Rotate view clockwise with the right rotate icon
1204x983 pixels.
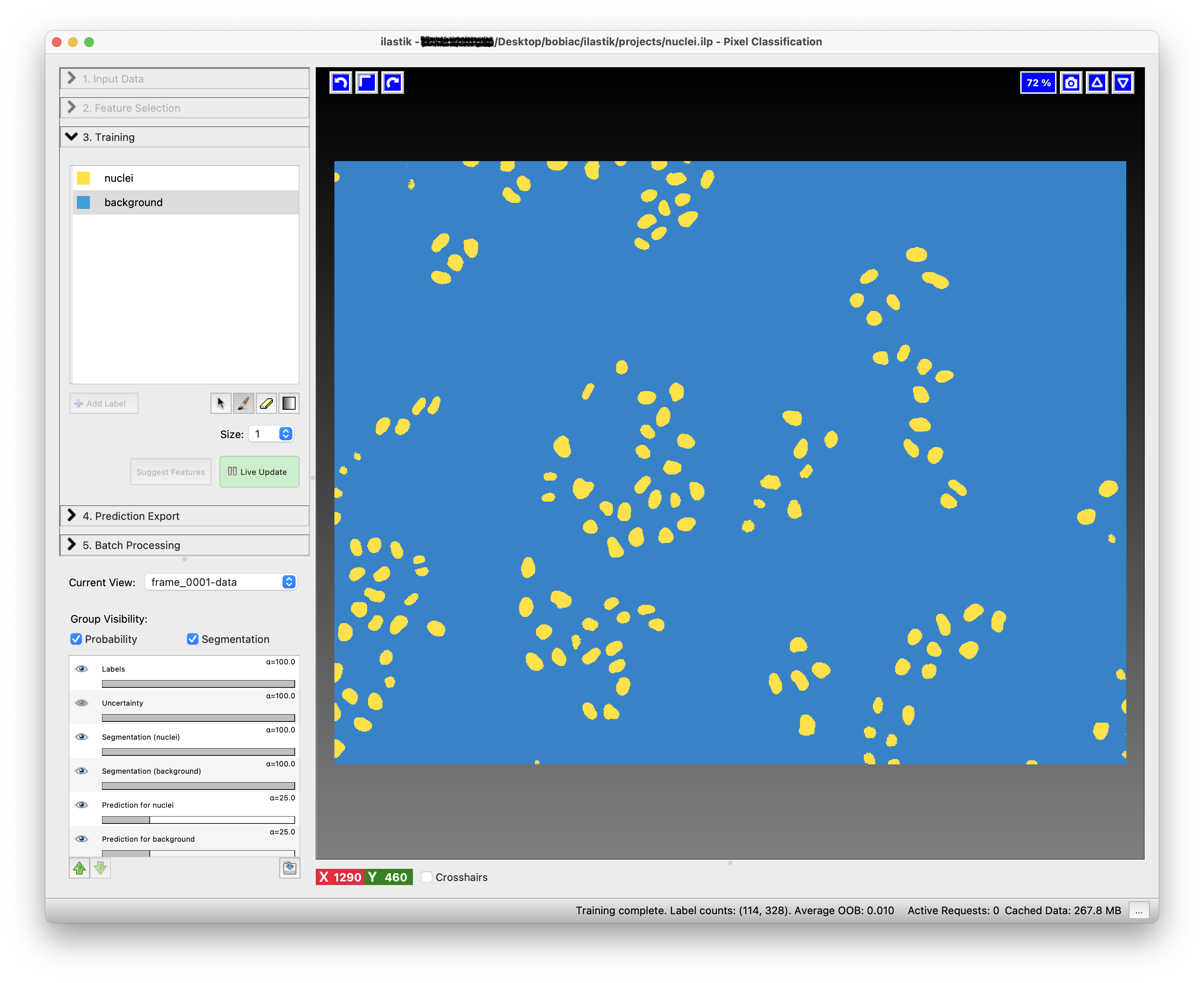tap(392, 83)
